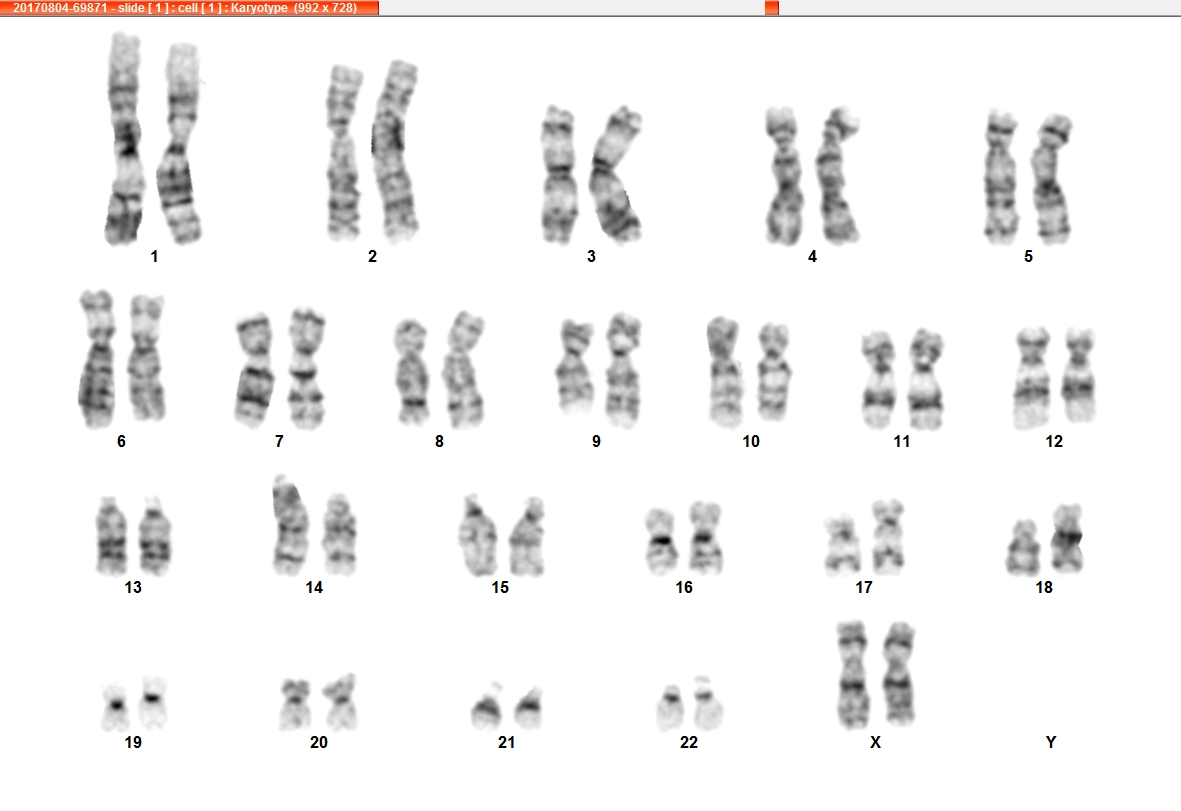The width and height of the screenshot is (1181, 811).
Task: Select the left chromosome of pair 16
Action: point(662,541)
